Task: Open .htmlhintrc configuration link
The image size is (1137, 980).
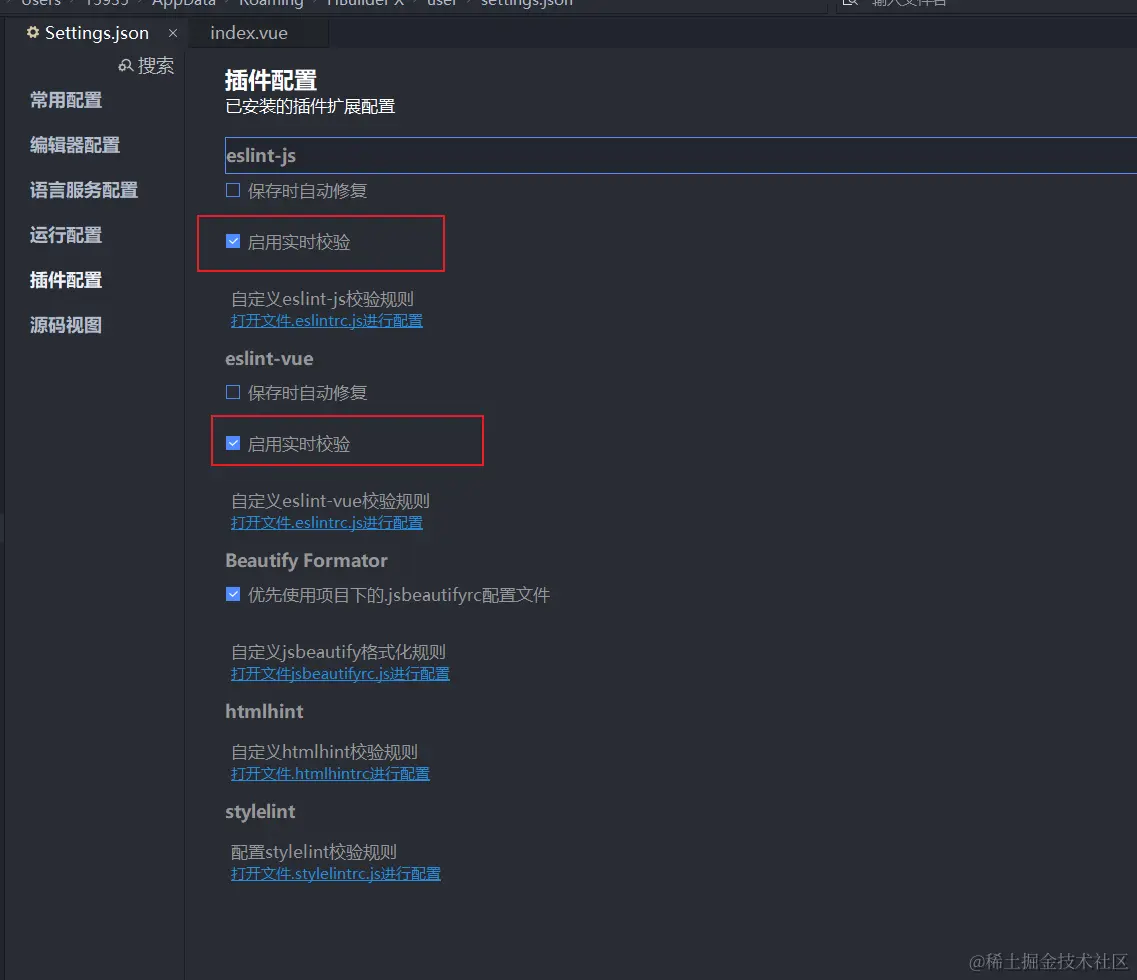Action: coord(330,773)
